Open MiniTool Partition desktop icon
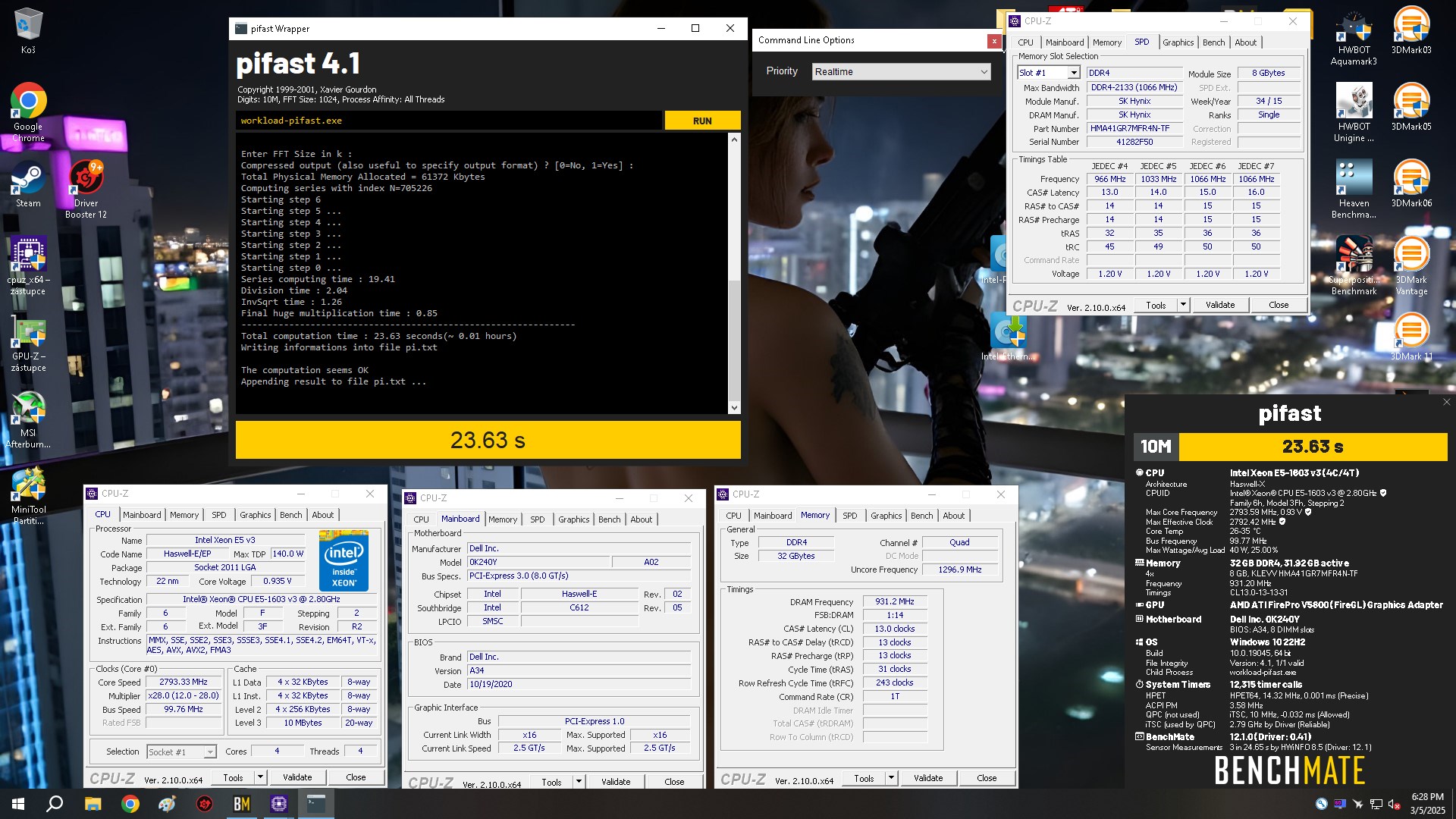1456x819 pixels. (28, 496)
